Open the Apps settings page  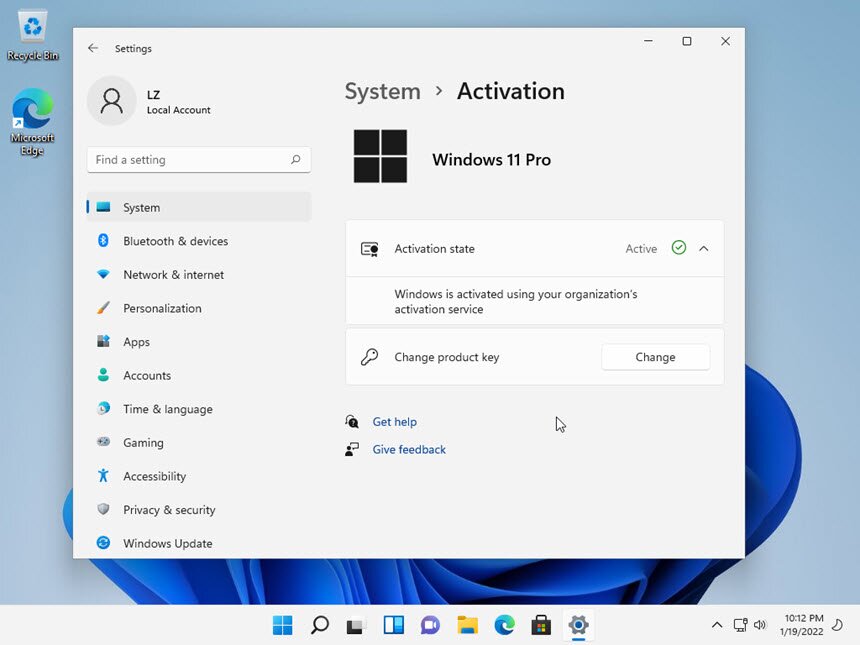pyautogui.click(x=199, y=342)
